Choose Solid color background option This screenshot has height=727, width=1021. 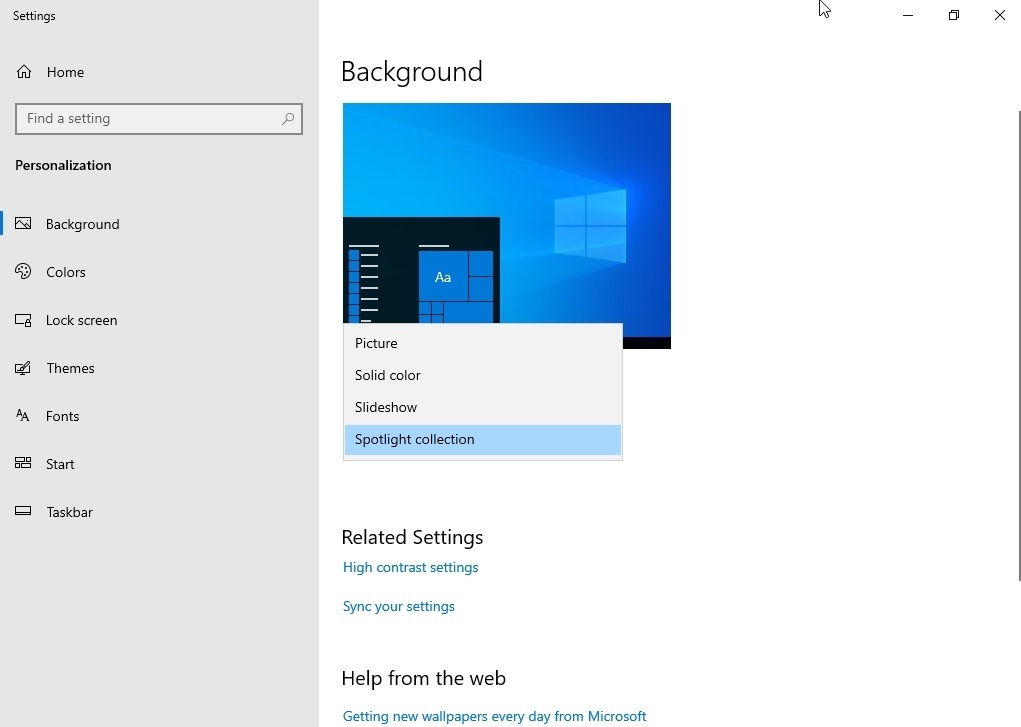(387, 375)
